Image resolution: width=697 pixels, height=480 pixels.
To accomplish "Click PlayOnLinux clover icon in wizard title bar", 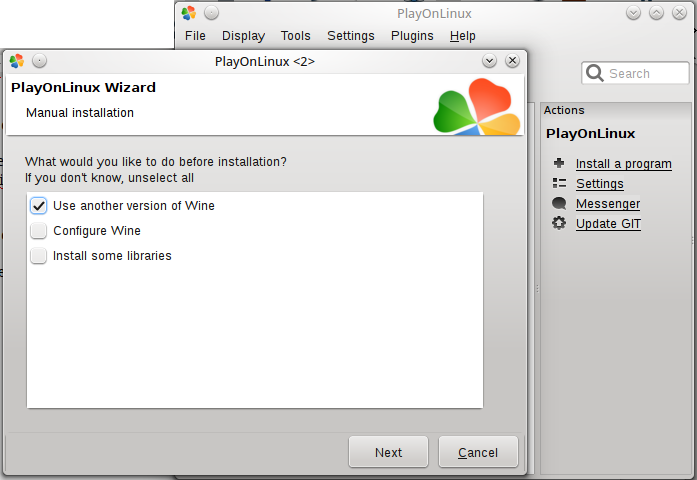I will click(x=17, y=61).
